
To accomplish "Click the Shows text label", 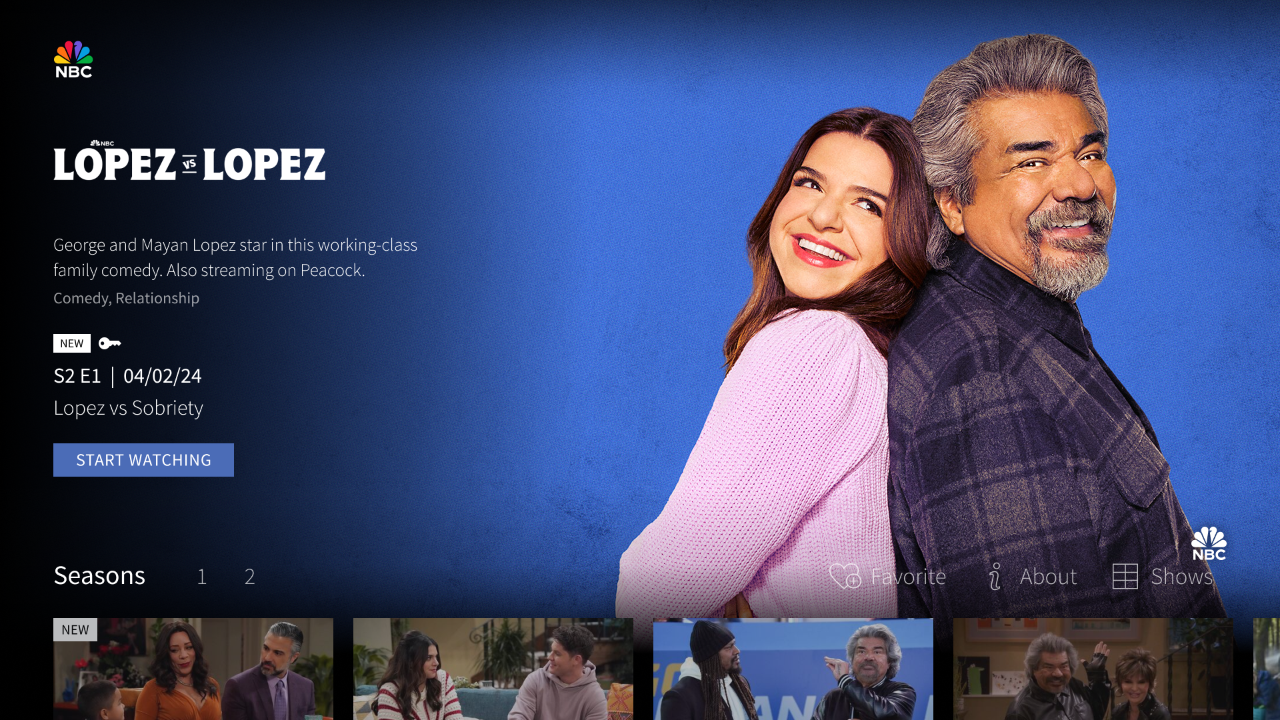I will tap(1183, 576).
